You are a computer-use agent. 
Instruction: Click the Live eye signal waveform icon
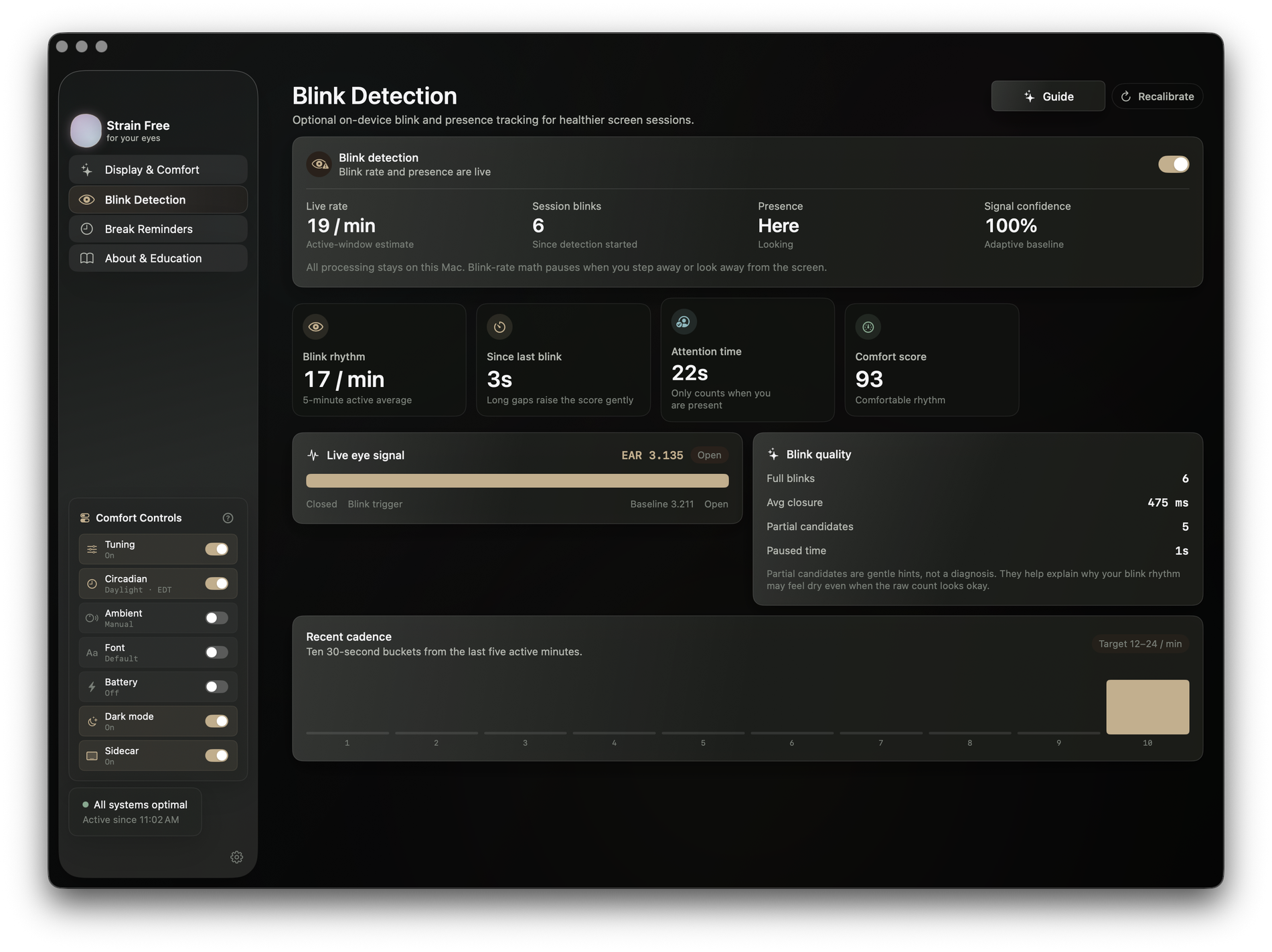[x=313, y=455]
